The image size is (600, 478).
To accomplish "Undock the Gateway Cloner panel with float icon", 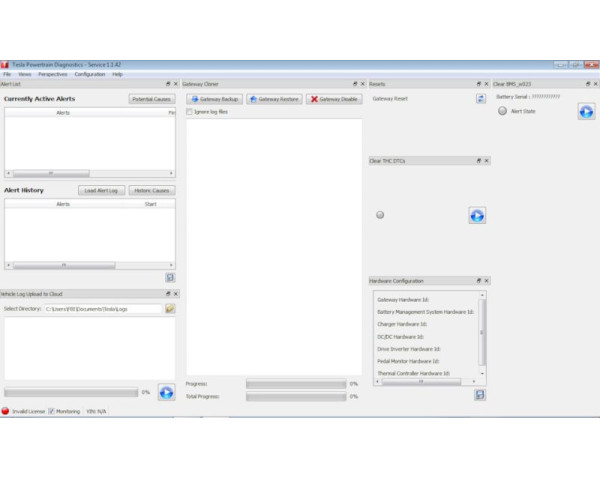I will coord(353,84).
